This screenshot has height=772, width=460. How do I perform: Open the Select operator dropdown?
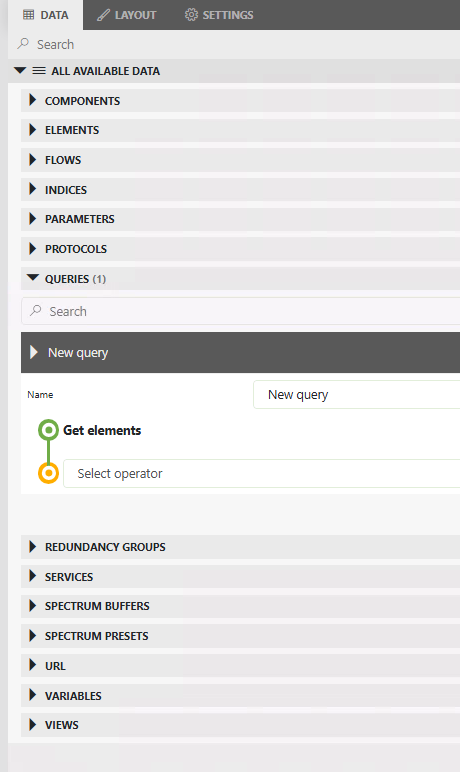[262, 474]
